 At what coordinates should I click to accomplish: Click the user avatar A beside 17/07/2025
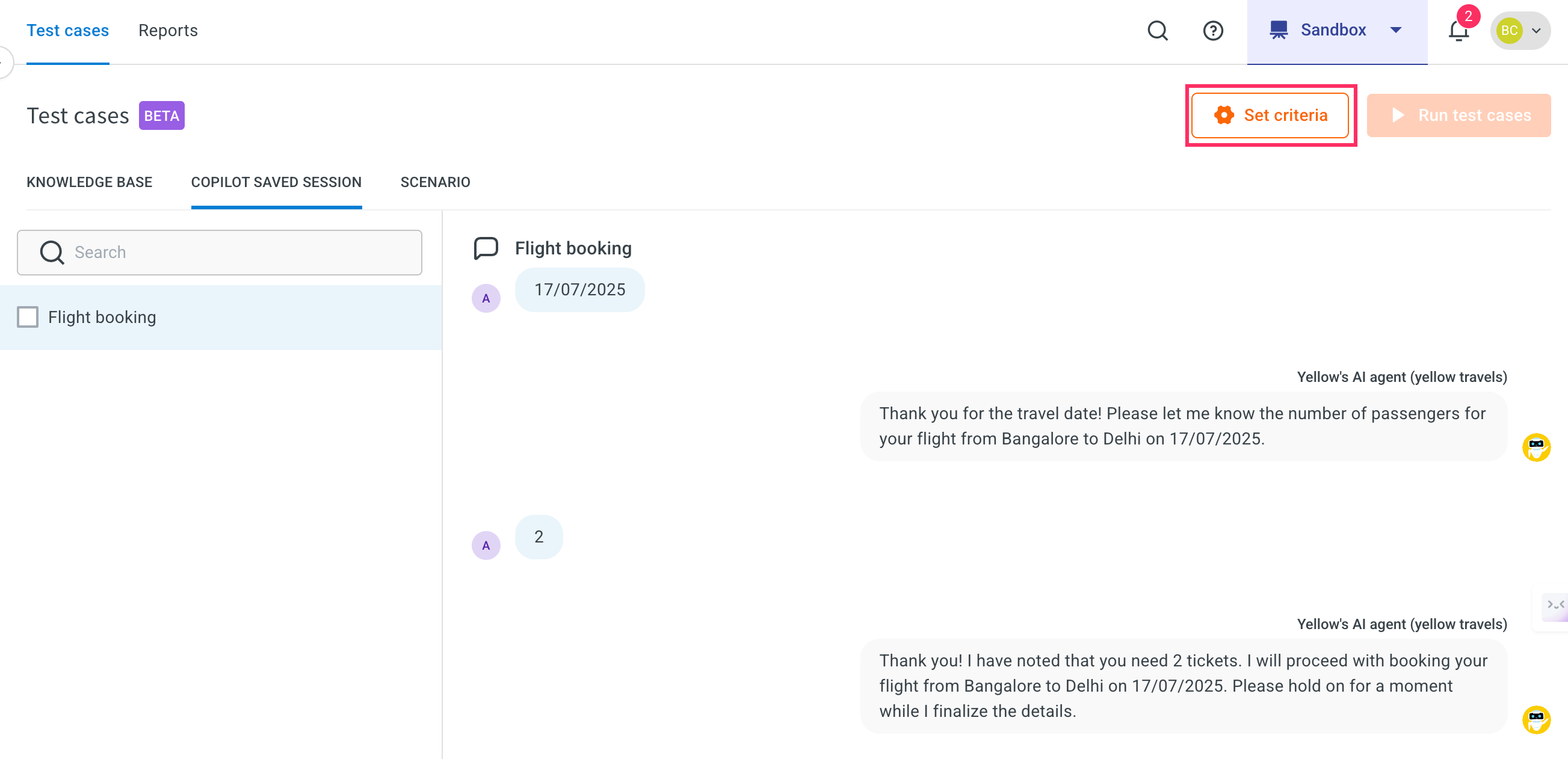(486, 298)
